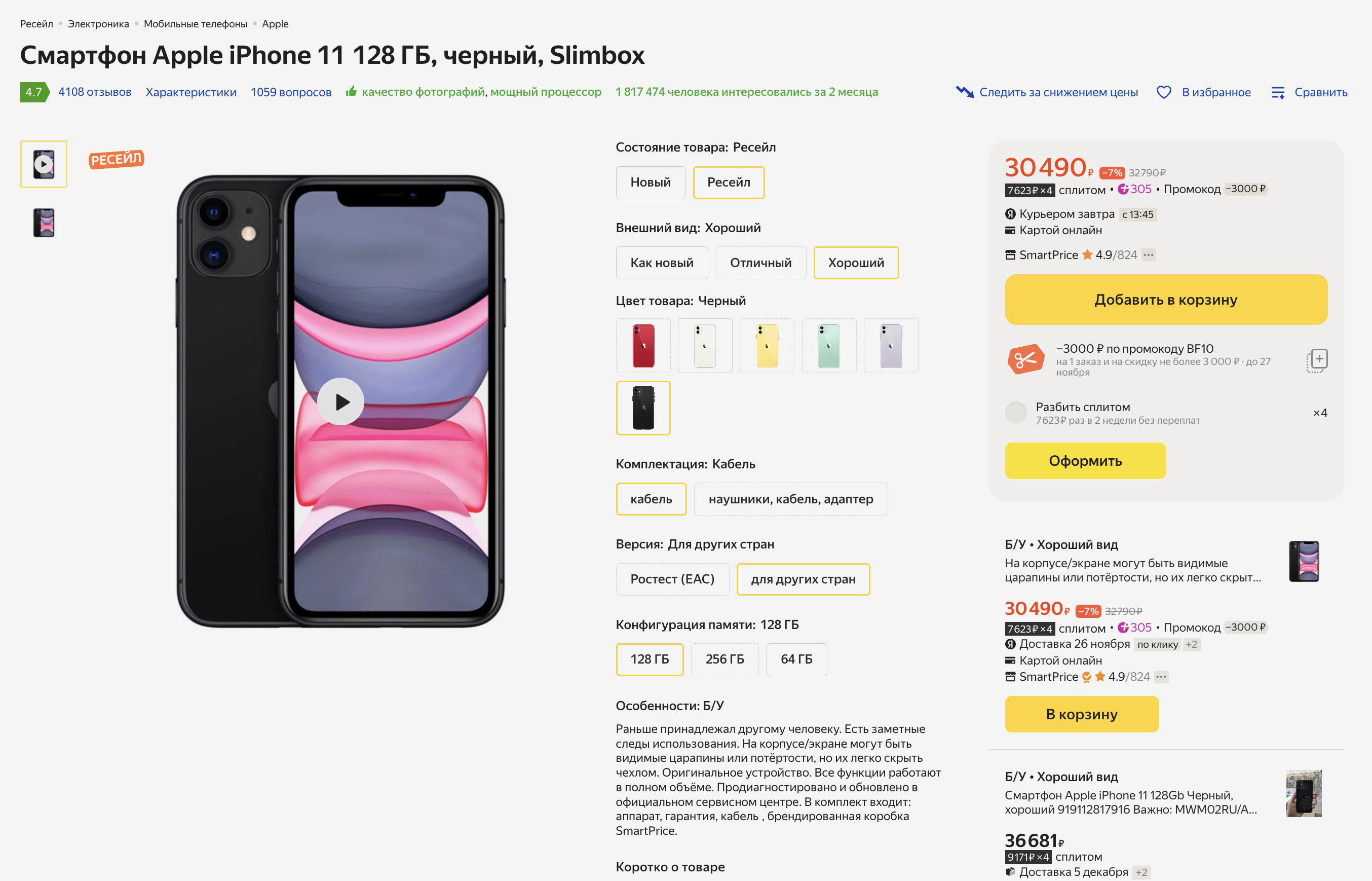Screen dimensions: 1372x881
Task: Click the heart icon for favorites
Action: point(1163,92)
